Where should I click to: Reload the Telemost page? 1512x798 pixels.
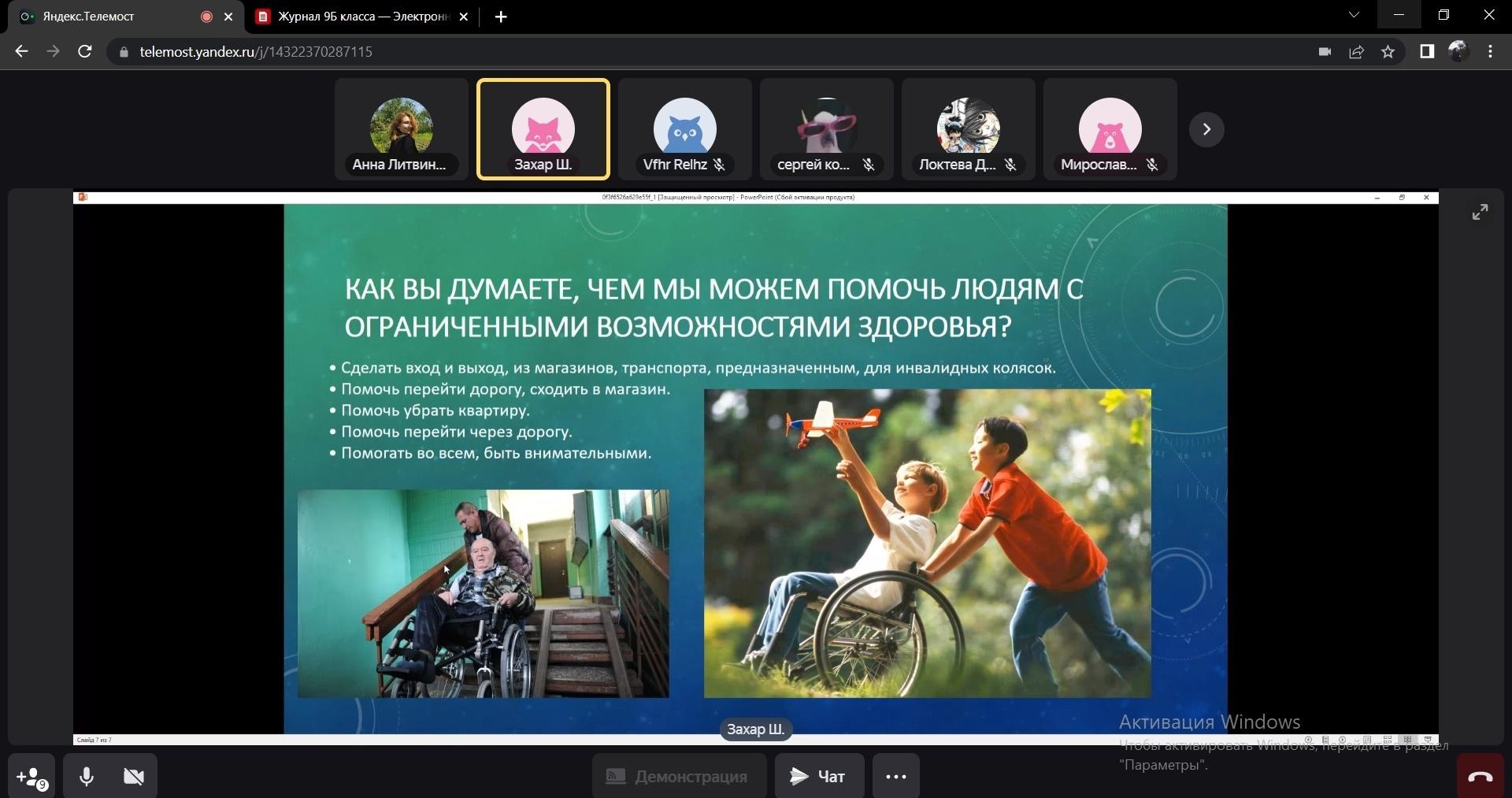[x=85, y=52]
